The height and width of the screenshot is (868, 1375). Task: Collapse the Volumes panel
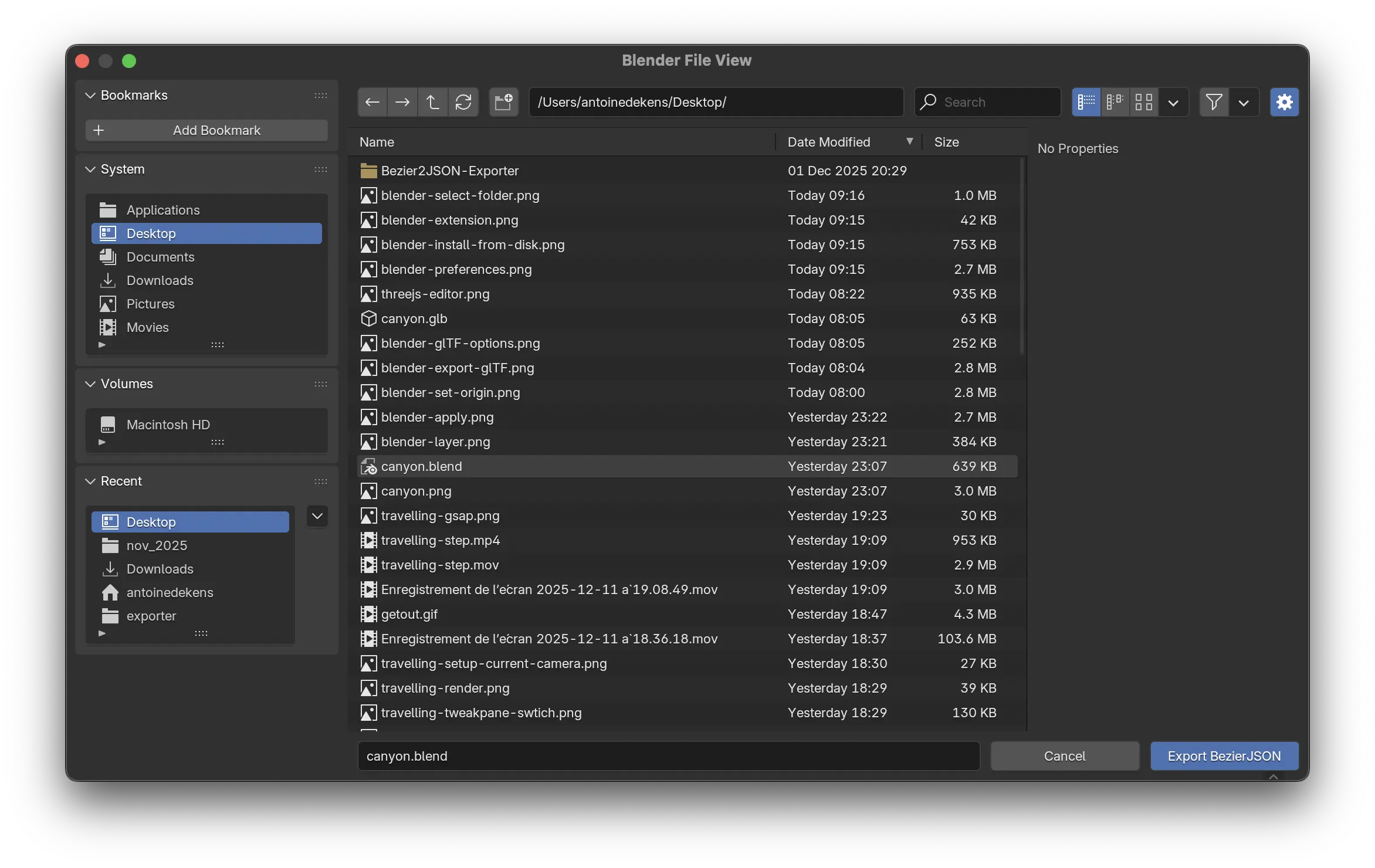click(90, 384)
